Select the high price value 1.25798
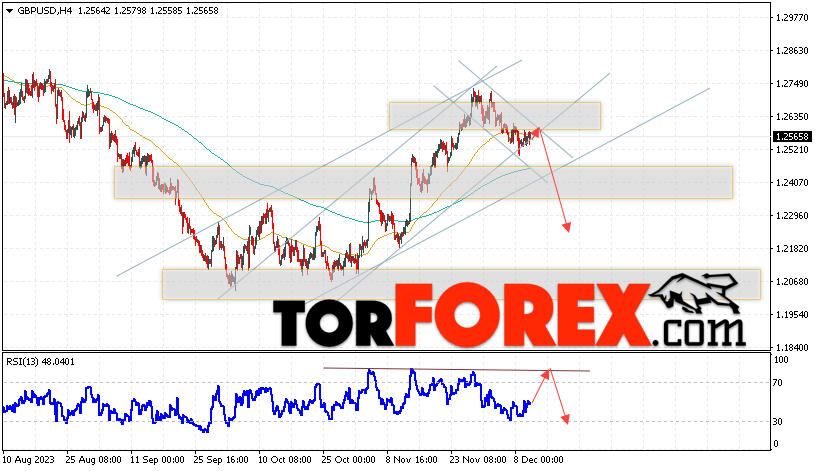 [130, 11]
